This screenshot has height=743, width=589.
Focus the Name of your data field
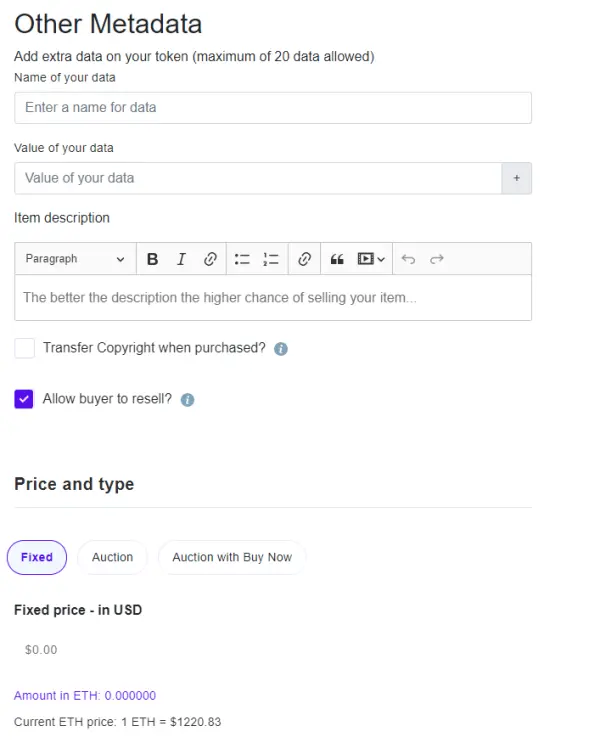273,108
